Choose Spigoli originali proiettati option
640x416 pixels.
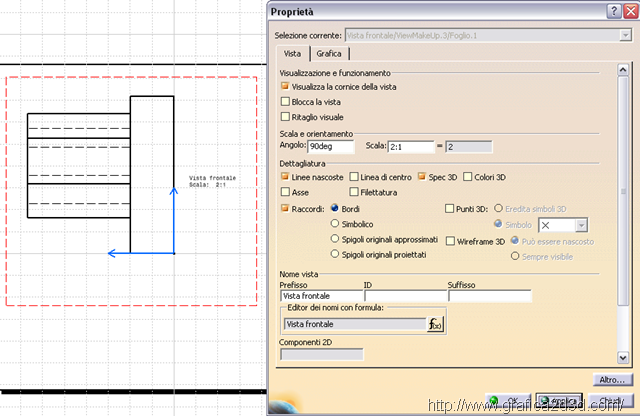pyautogui.click(x=335, y=254)
